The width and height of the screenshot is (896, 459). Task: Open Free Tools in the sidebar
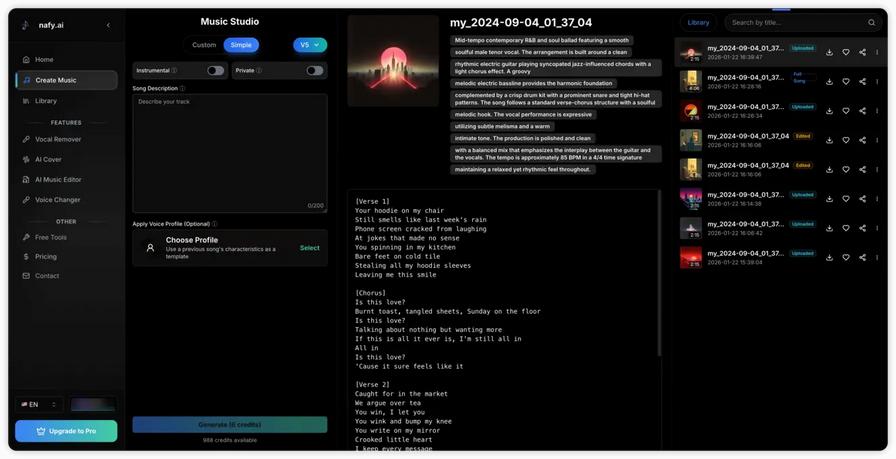pos(66,237)
